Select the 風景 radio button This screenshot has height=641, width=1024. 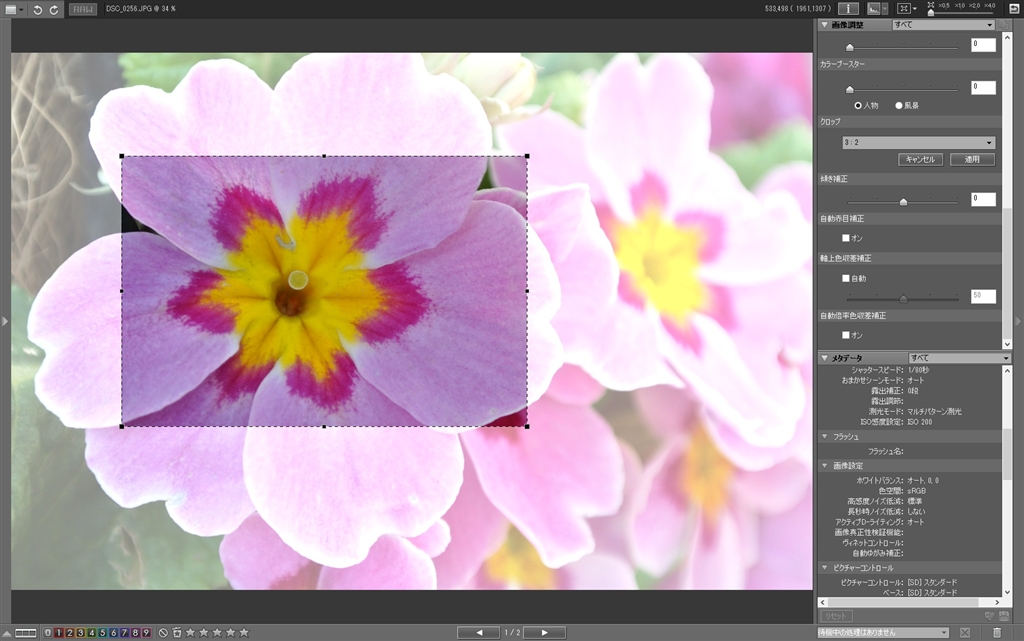click(x=899, y=105)
